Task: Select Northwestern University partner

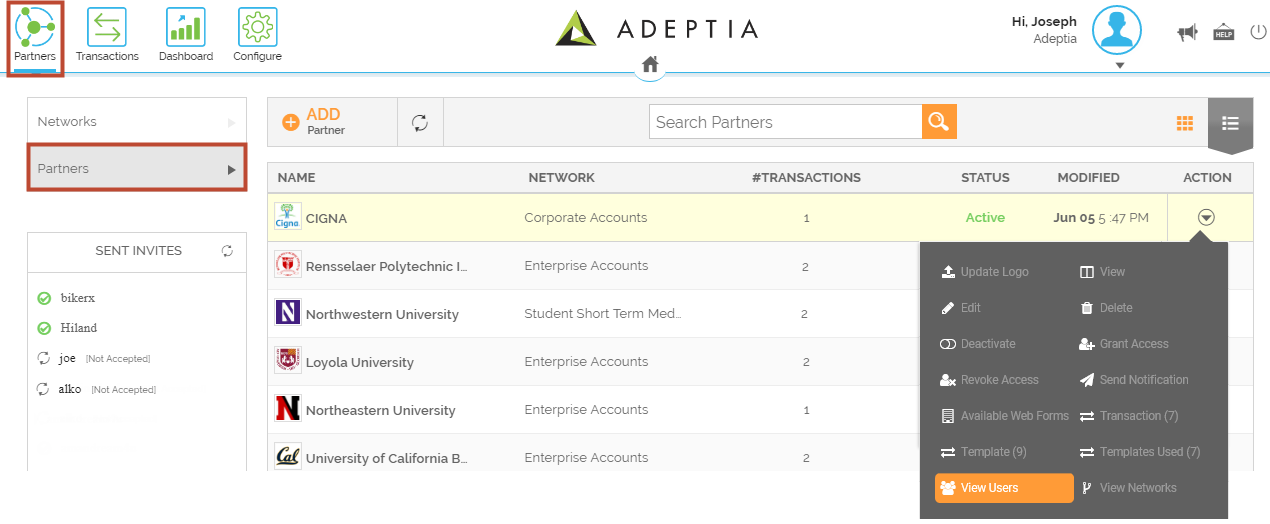Action: point(382,314)
